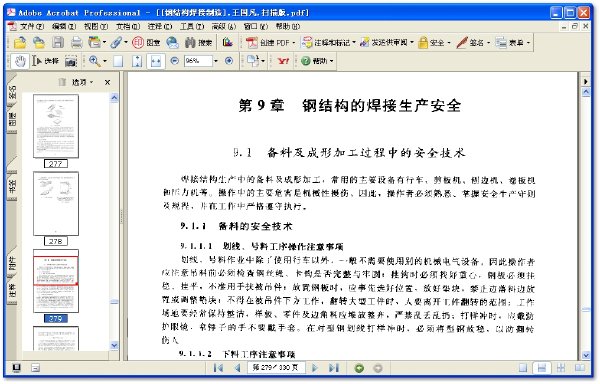Screen dimensions: 600x384
Task: Click the round zoom in button
Action: 229,61
